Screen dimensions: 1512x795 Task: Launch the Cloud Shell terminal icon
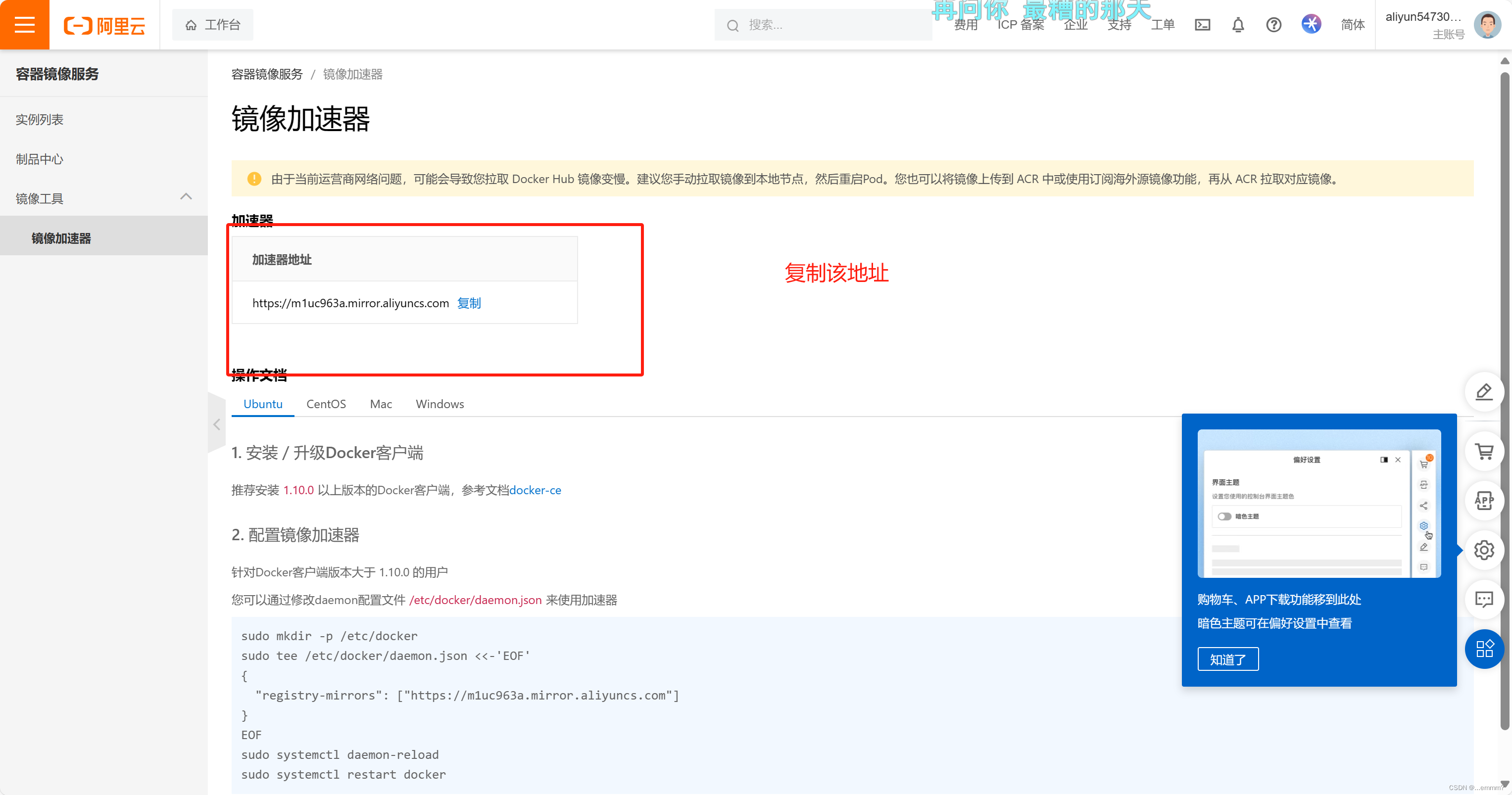click(x=1202, y=25)
